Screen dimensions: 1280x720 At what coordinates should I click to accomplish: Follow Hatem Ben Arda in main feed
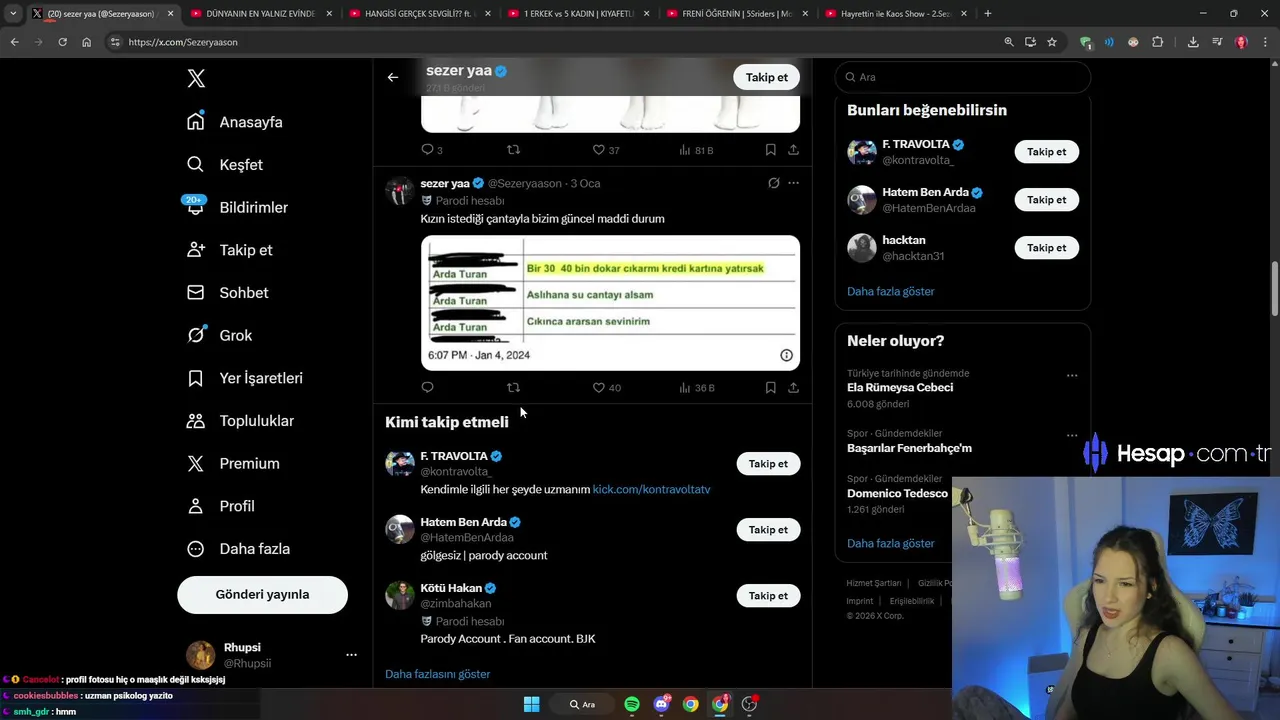pyautogui.click(x=768, y=530)
